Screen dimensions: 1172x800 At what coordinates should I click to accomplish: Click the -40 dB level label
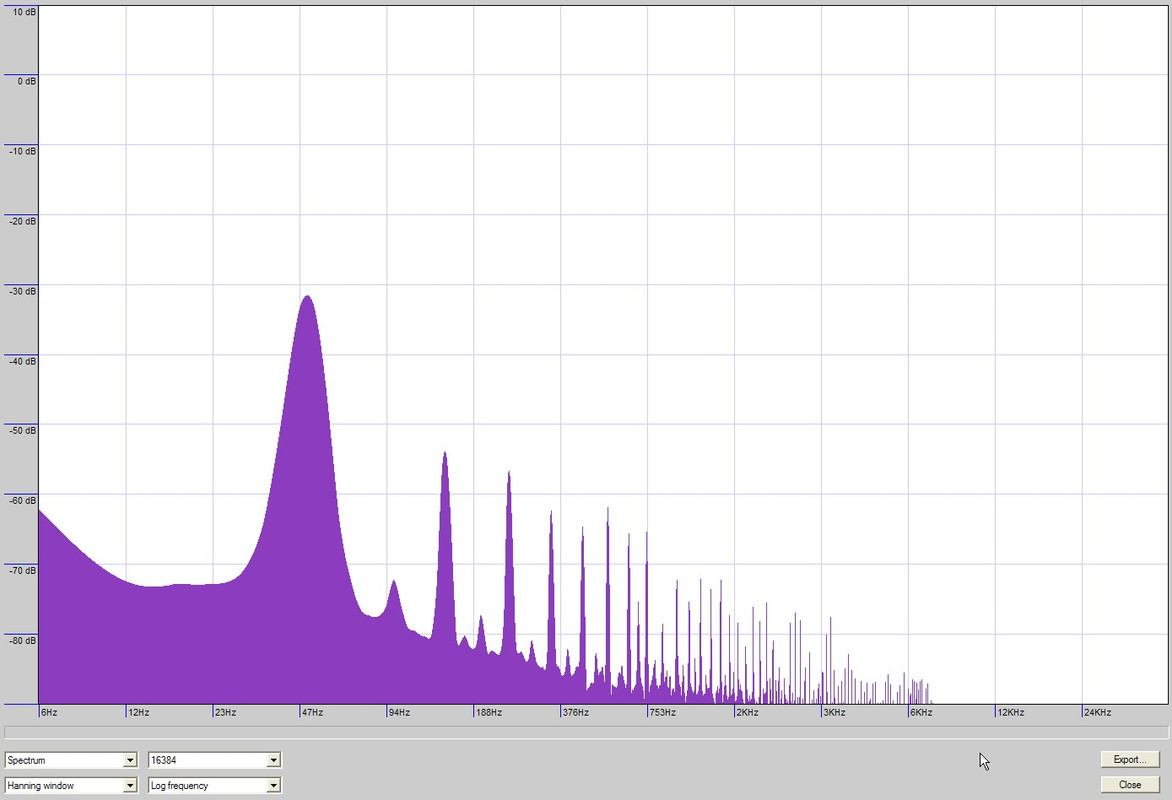[23, 361]
